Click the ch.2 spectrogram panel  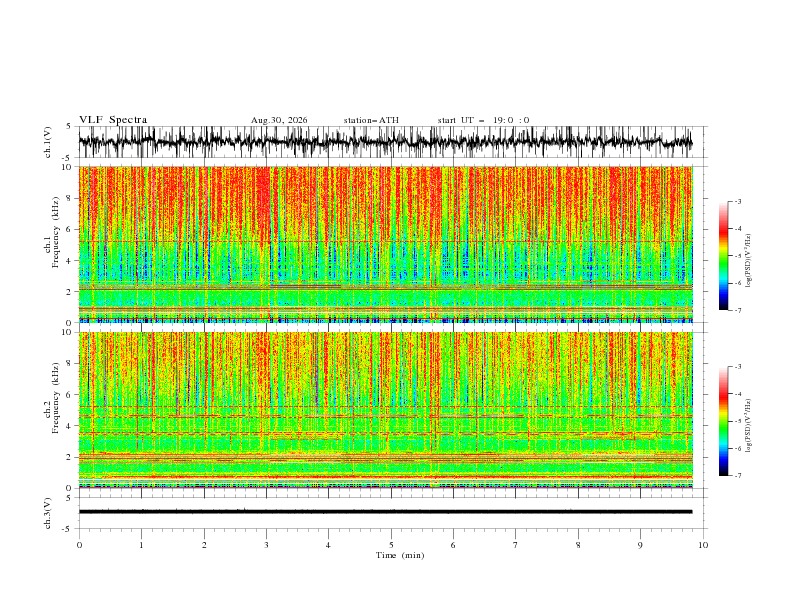pyautogui.click(x=385, y=410)
